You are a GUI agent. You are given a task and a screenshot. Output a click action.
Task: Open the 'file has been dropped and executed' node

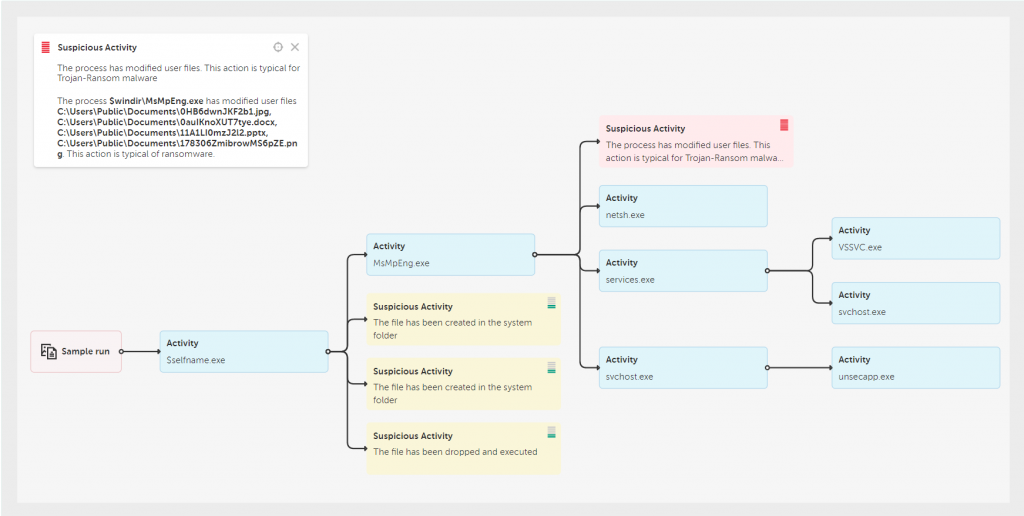tap(463, 448)
